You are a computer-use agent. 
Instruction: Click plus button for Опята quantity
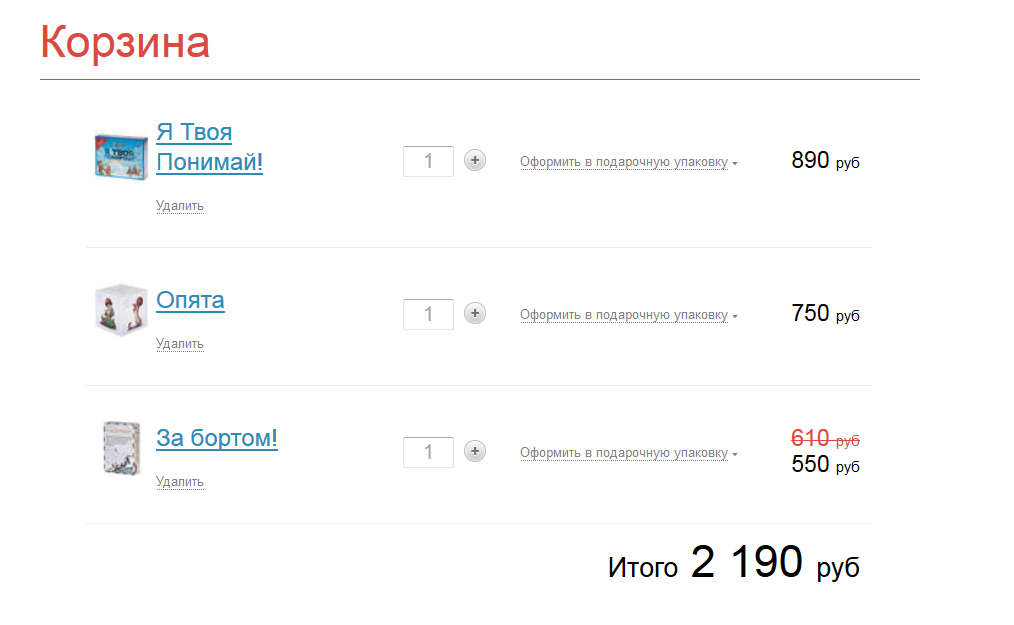[475, 314]
